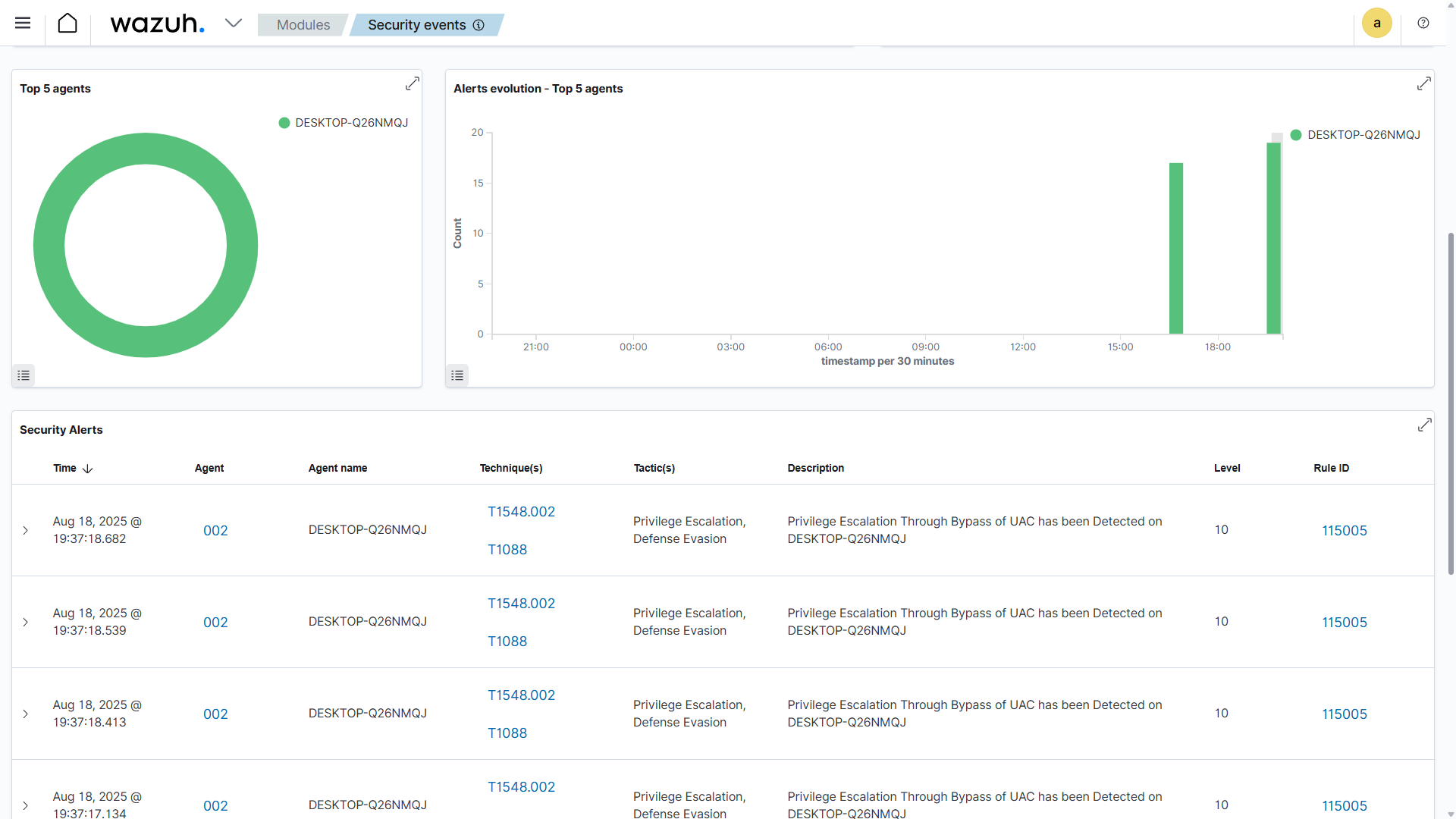Expand the Top 5 agents panel
Image resolution: width=1456 pixels, height=819 pixels.
(412, 84)
